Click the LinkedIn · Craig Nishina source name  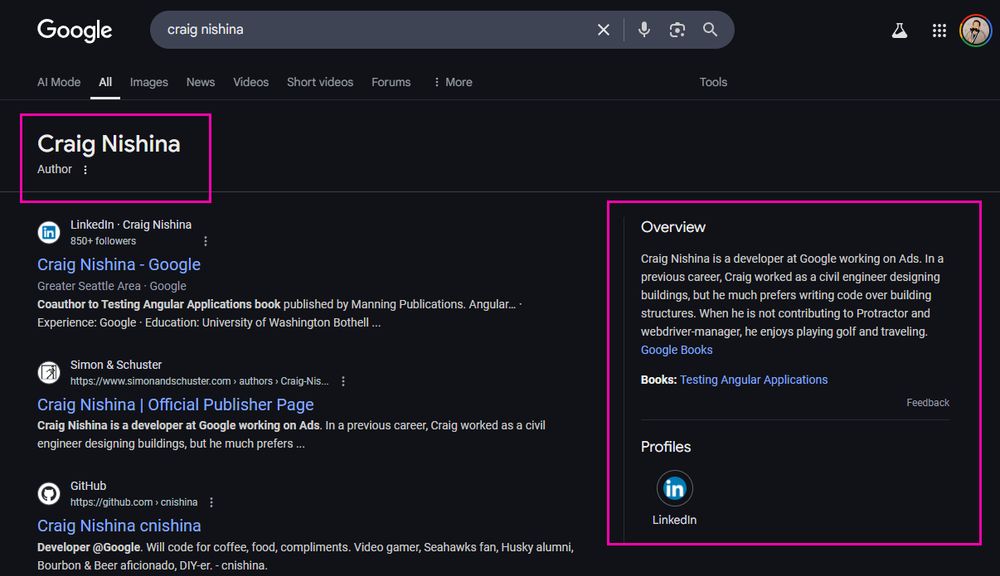pyautogui.click(x=131, y=225)
